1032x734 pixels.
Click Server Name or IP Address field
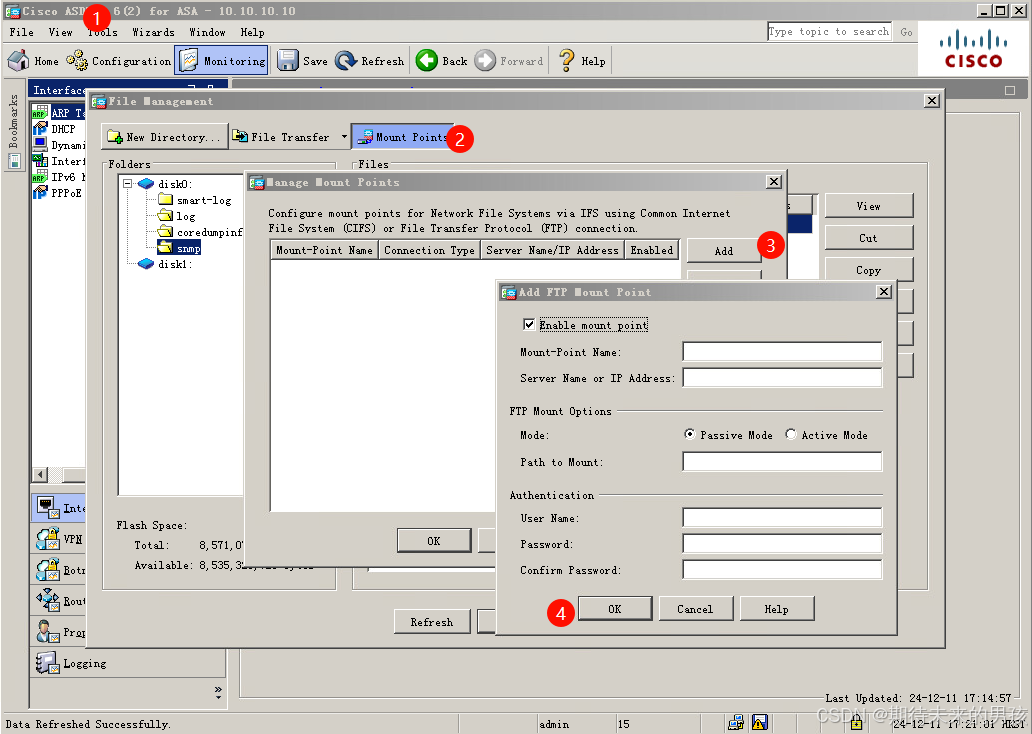coord(782,378)
